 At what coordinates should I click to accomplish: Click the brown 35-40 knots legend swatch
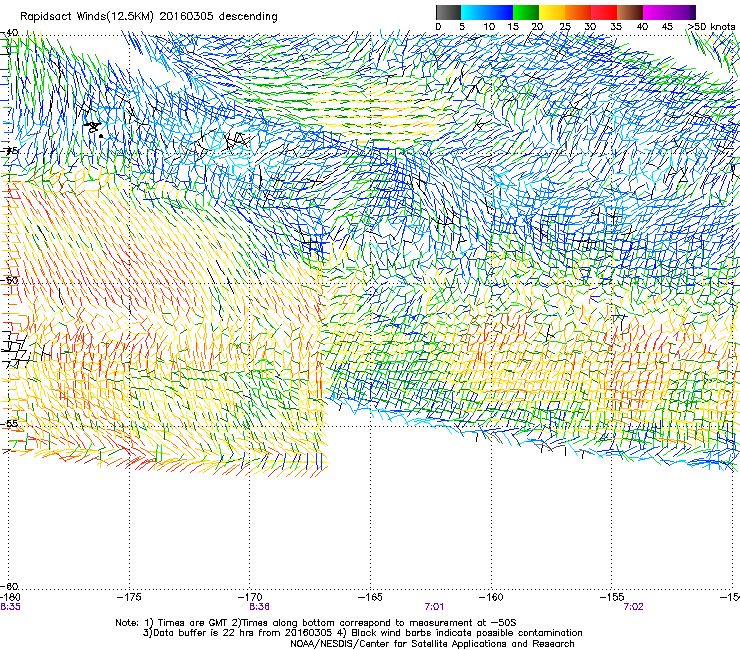point(630,12)
